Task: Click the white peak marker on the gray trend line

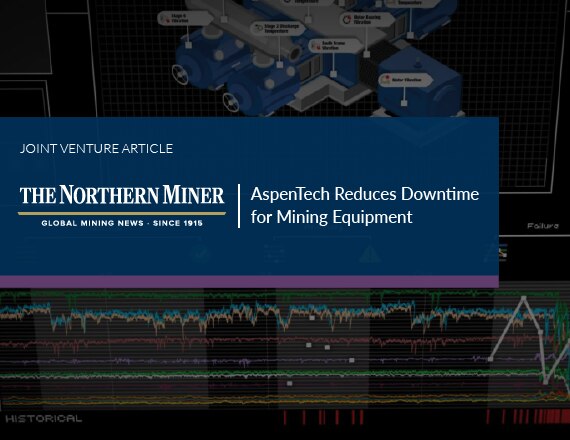Action: [523, 298]
